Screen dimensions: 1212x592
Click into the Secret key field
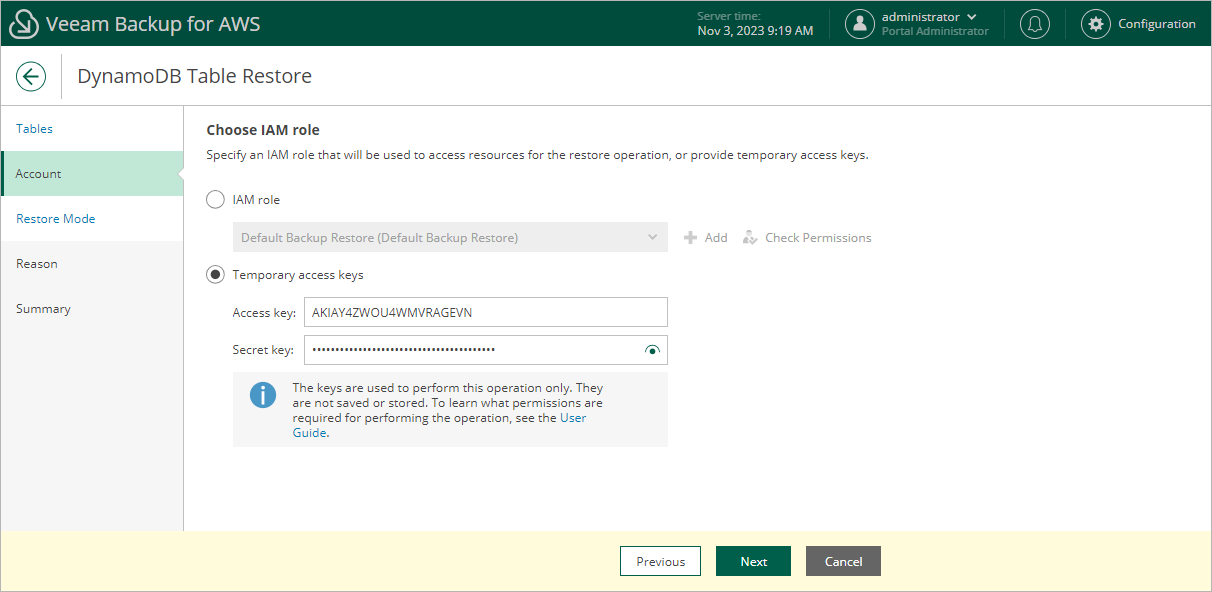pyautogui.click(x=485, y=350)
